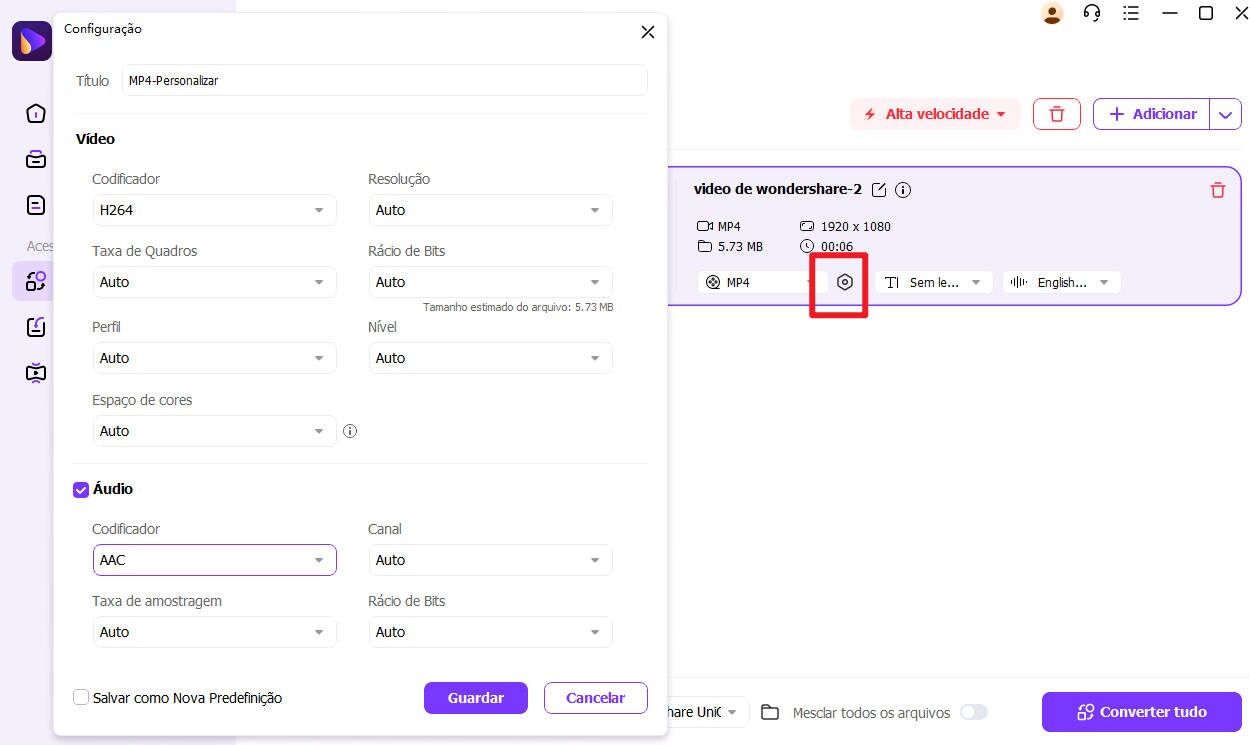Viewport: 1250px width, 745px height.
Task: Open the Canal dropdown
Action: (x=490, y=560)
